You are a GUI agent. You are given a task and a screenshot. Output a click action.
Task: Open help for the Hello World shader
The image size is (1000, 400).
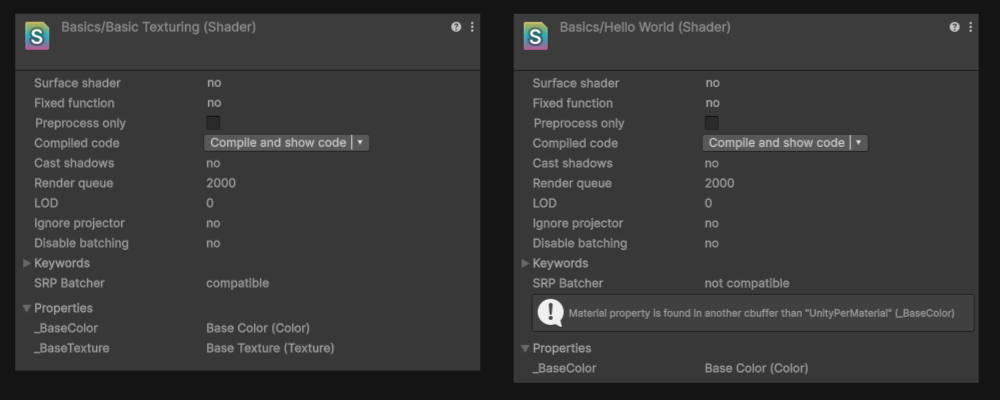(x=954, y=27)
